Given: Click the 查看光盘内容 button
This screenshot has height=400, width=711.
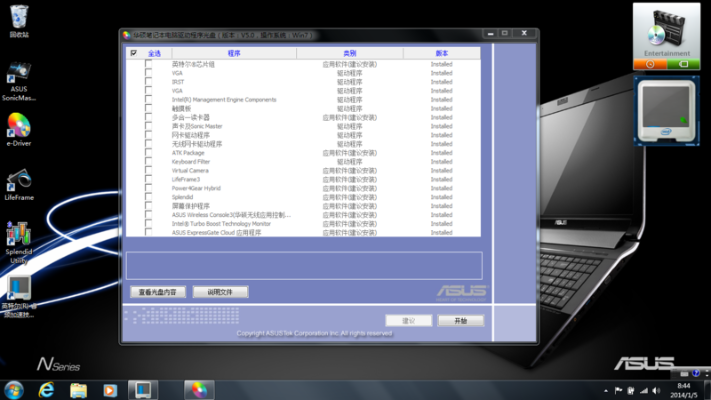Looking at the screenshot, I should (158, 292).
